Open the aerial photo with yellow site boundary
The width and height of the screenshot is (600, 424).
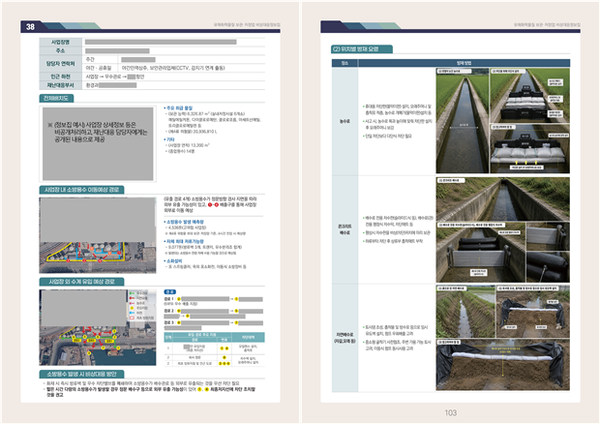click(98, 235)
